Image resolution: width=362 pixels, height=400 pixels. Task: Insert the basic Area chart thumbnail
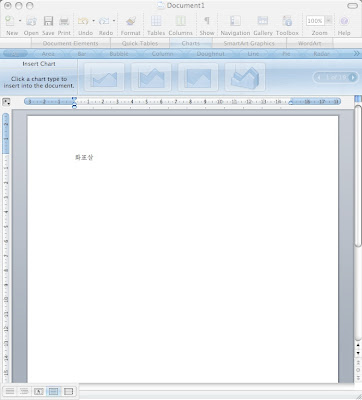click(x=104, y=77)
